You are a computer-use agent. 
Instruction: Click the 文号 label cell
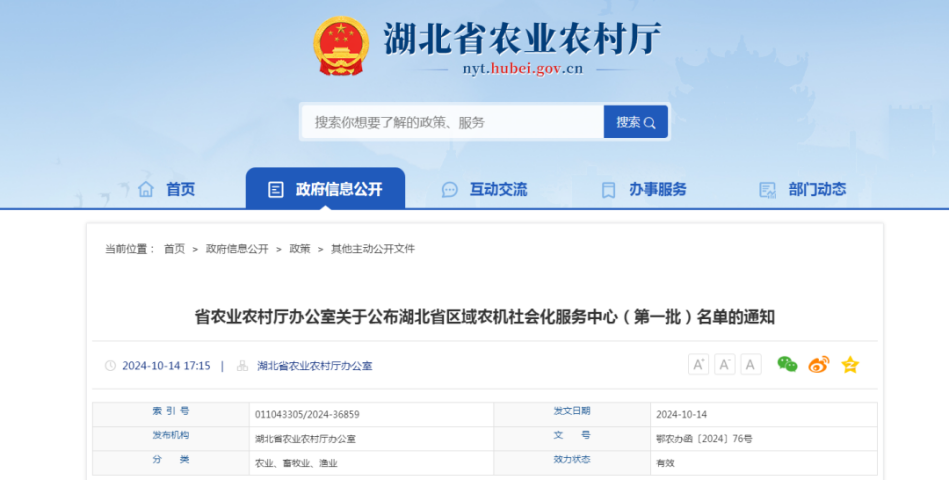[x=572, y=438]
